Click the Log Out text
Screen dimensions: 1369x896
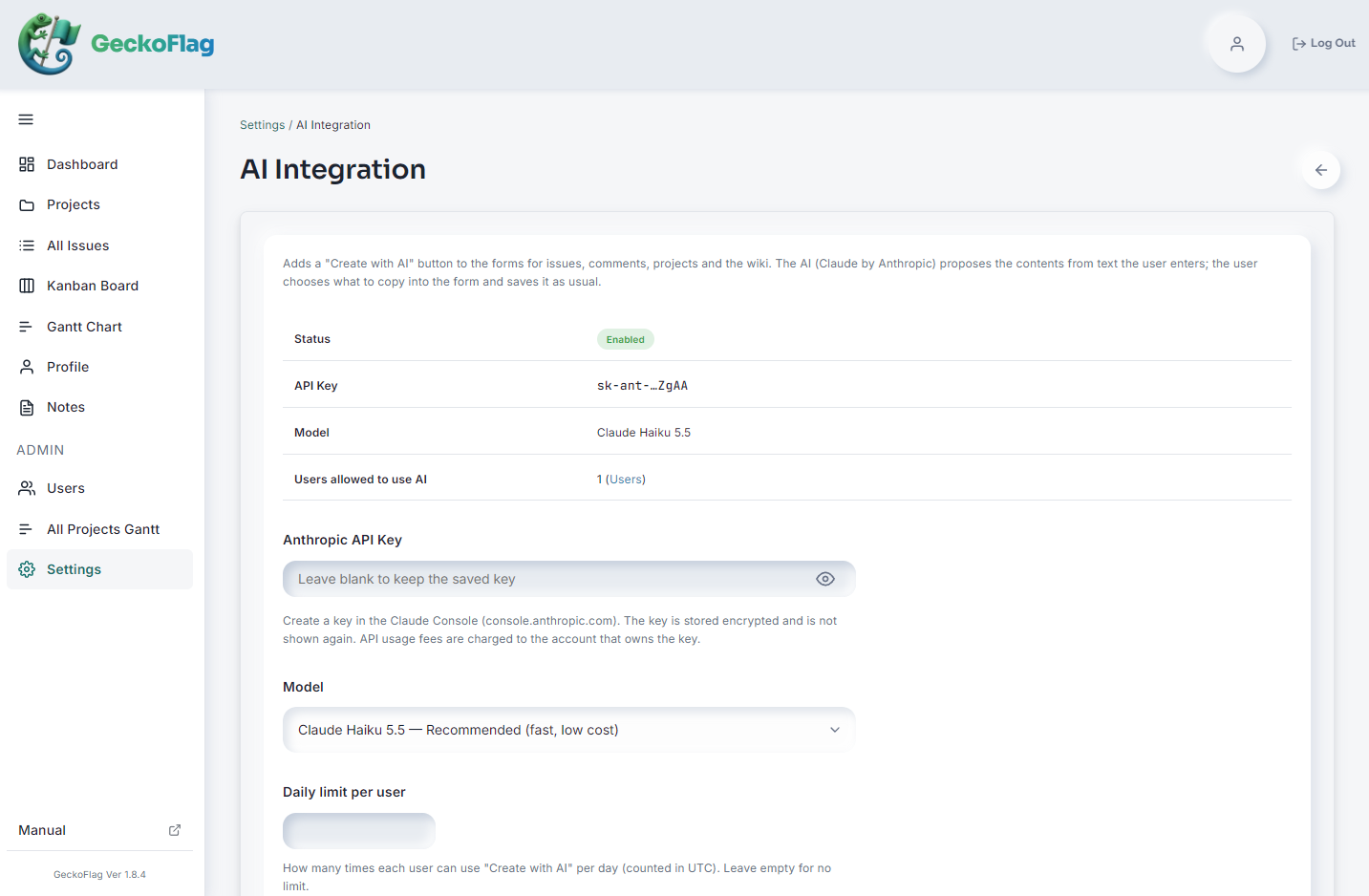(1333, 43)
